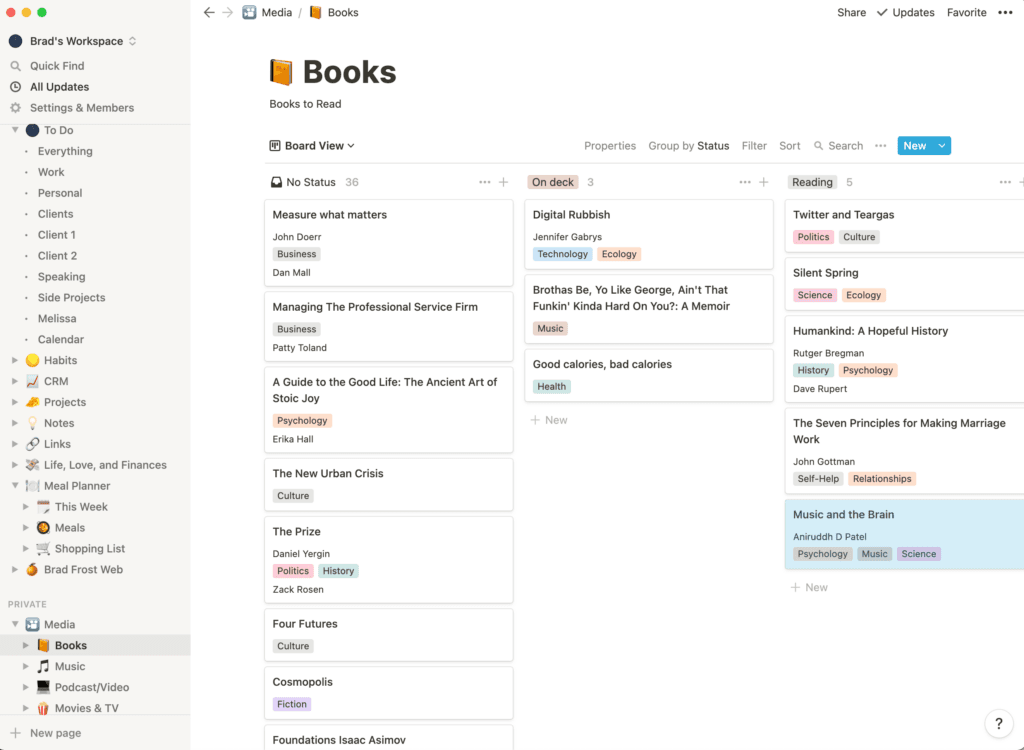
Task: Expand the Books item in the sidebar
Action: pos(27,645)
